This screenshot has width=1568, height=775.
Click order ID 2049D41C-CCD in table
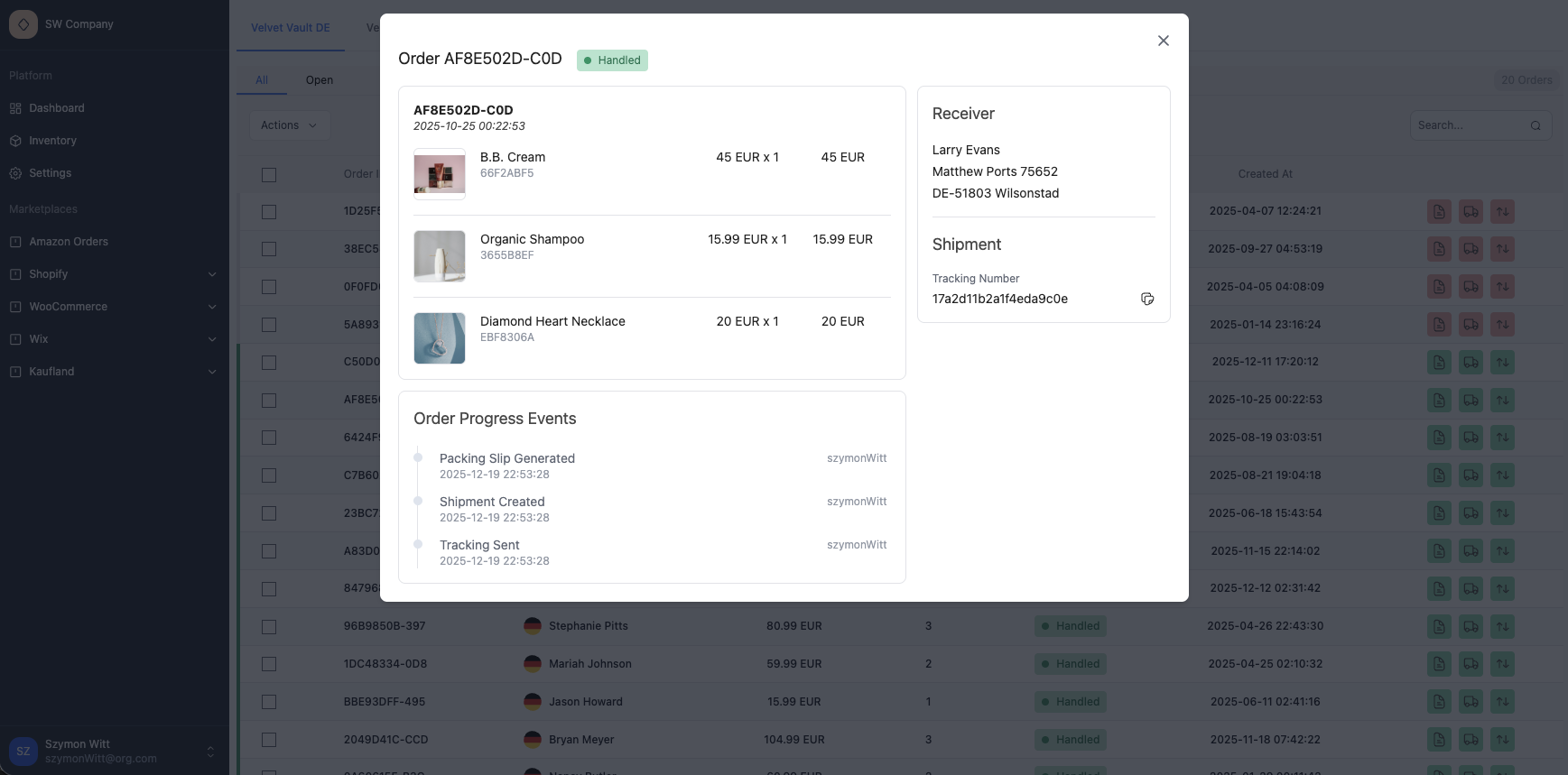(x=385, y=740)
